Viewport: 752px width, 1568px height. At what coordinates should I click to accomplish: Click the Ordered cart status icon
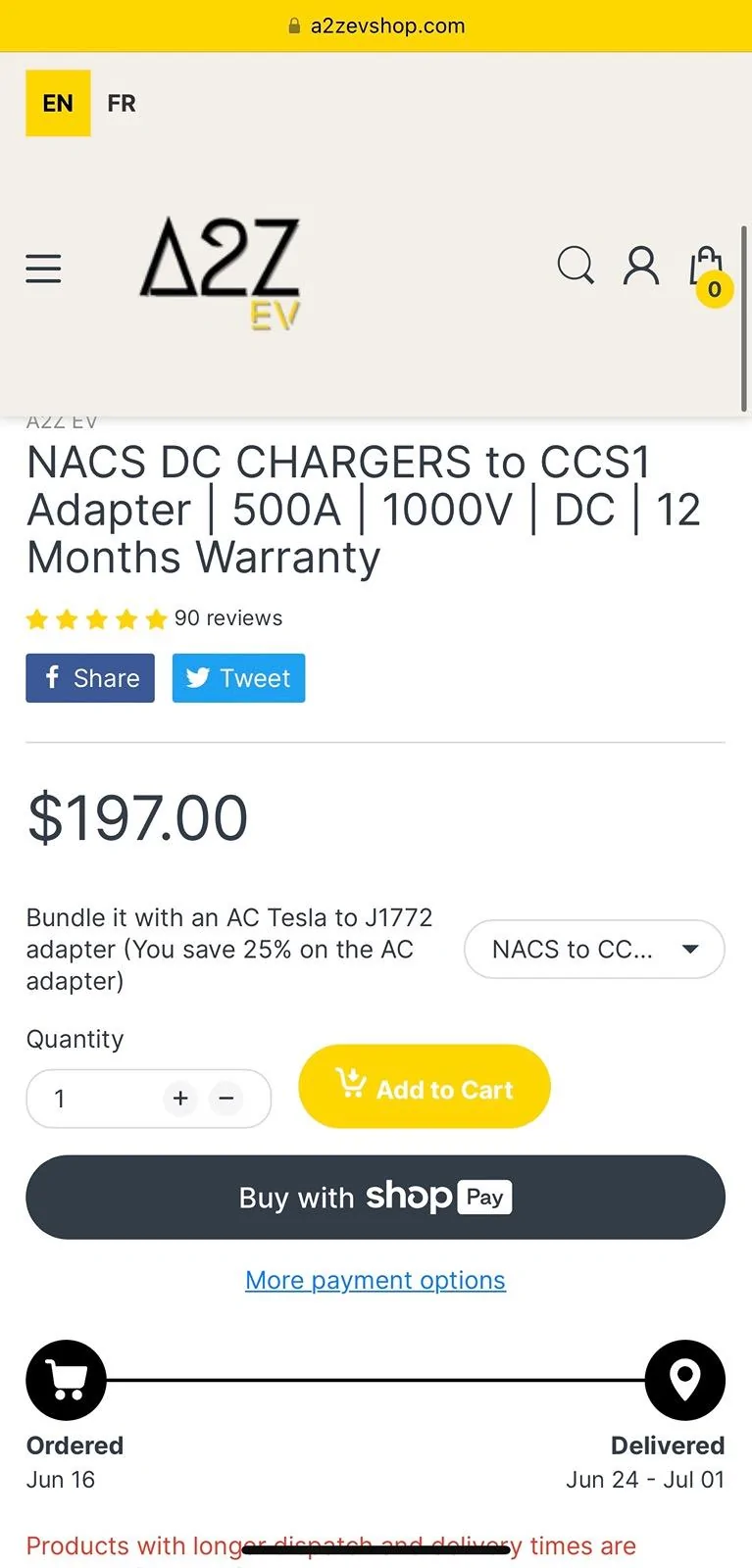point(66,1380)
